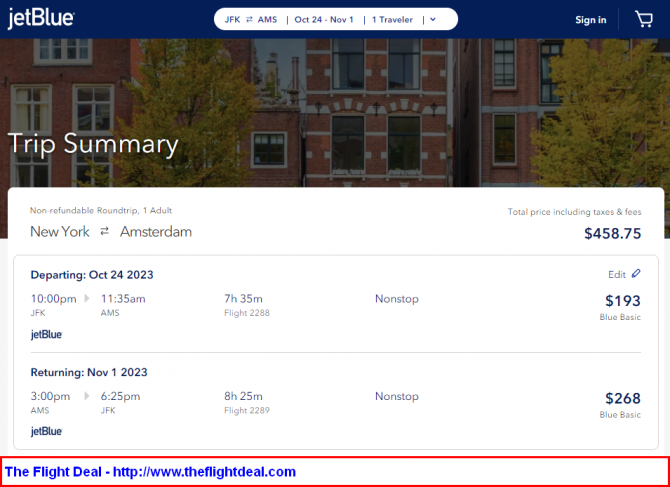The width and height of the screenshot is (670, 487).
Task: Click Amsterdam in the route title
Action: [x=156, y=232]
